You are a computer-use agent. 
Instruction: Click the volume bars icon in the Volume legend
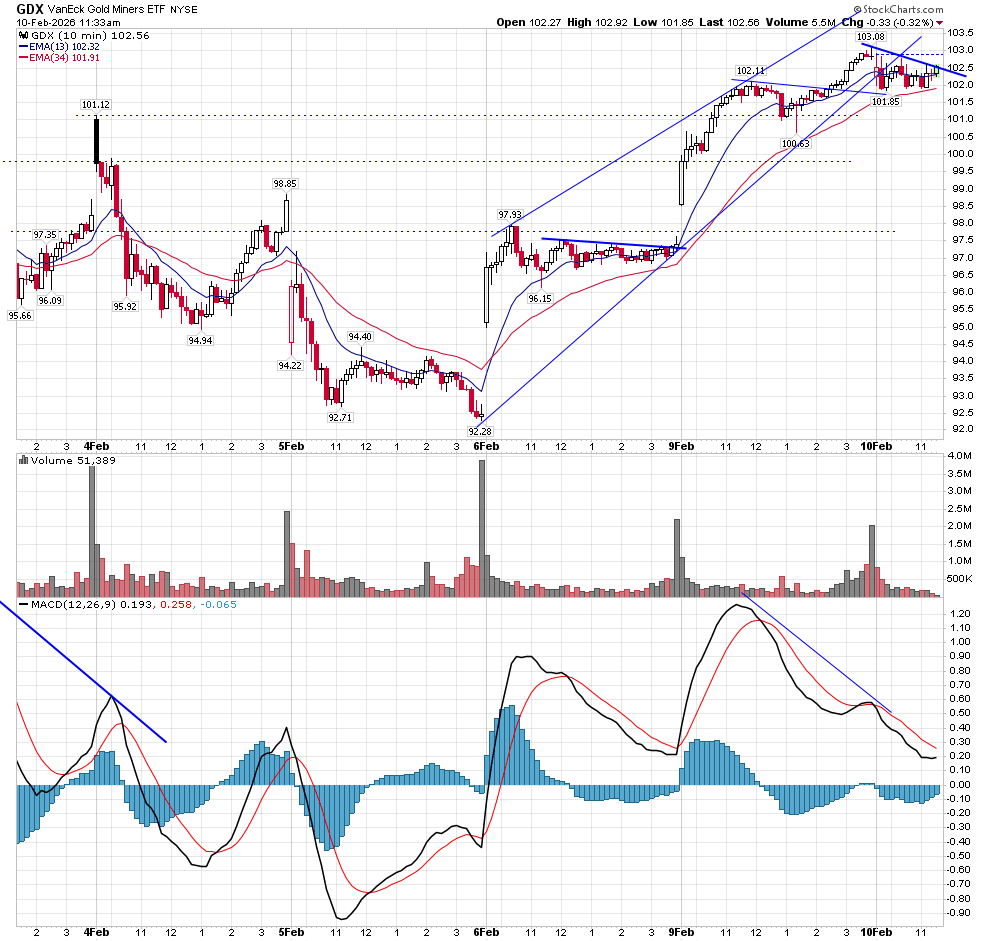pos(23,459)
